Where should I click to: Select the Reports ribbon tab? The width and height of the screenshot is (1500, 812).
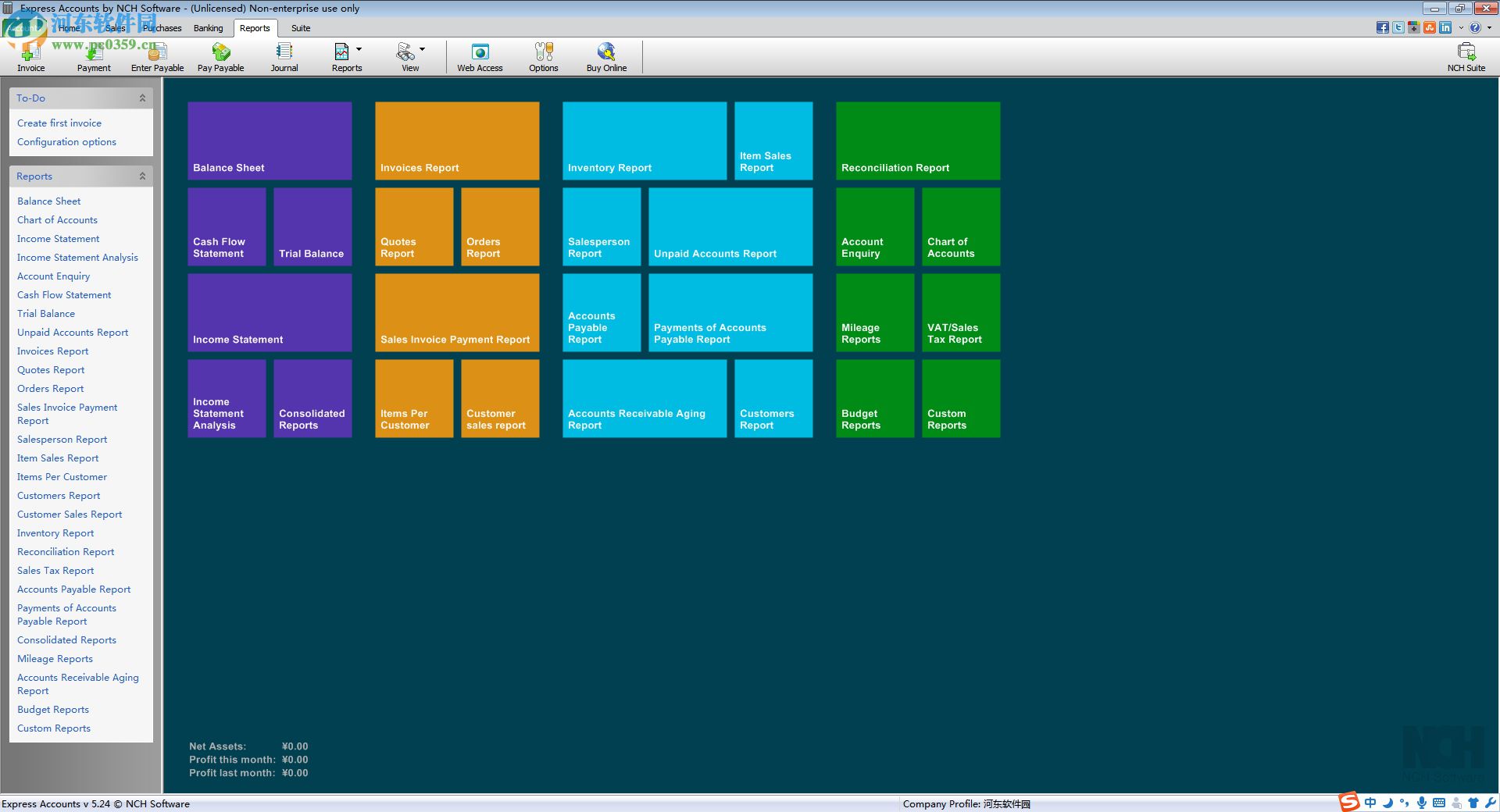(255, 28)
